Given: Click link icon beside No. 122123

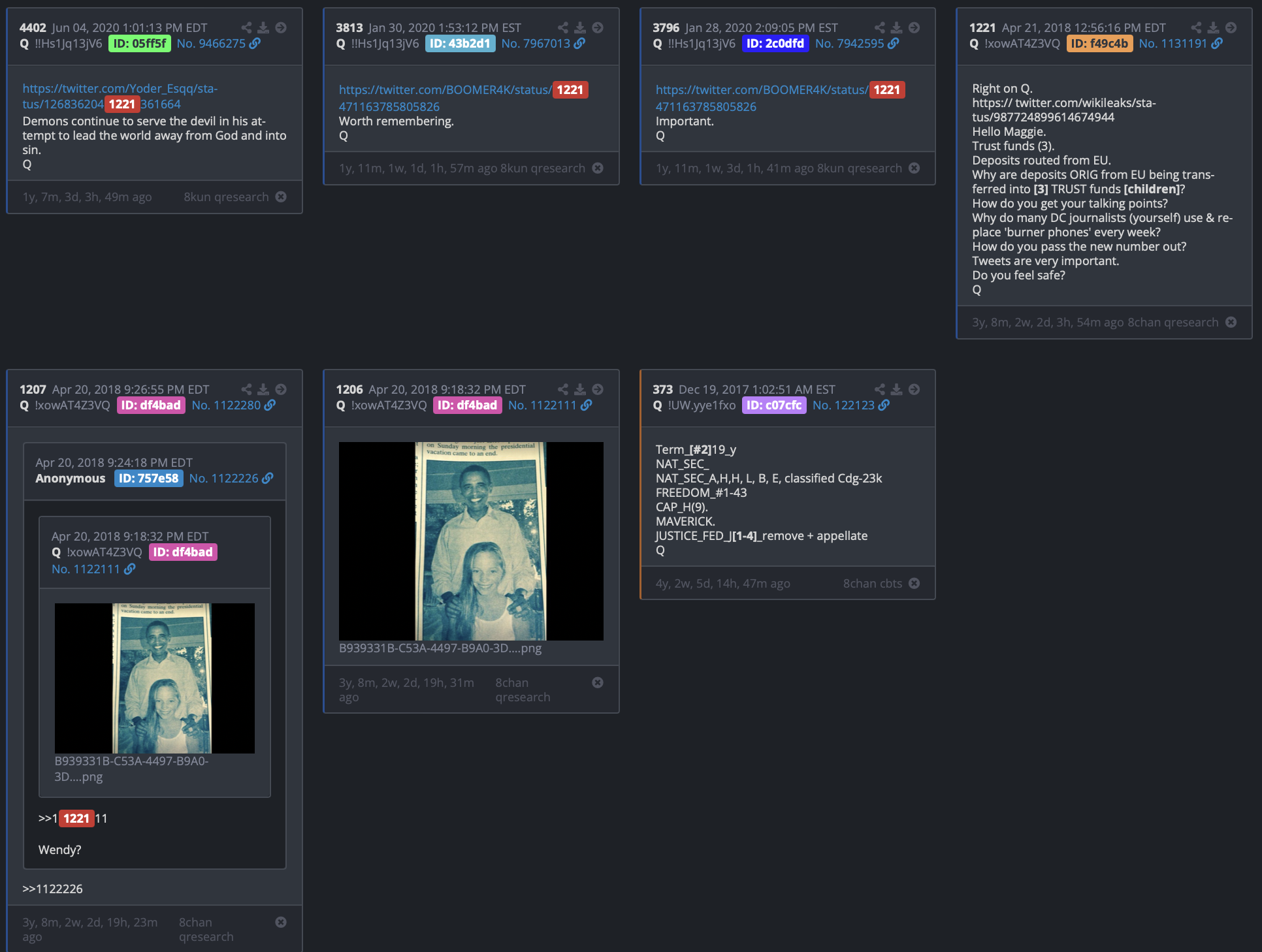Looking at the screenshot, I should click(884, 405).
